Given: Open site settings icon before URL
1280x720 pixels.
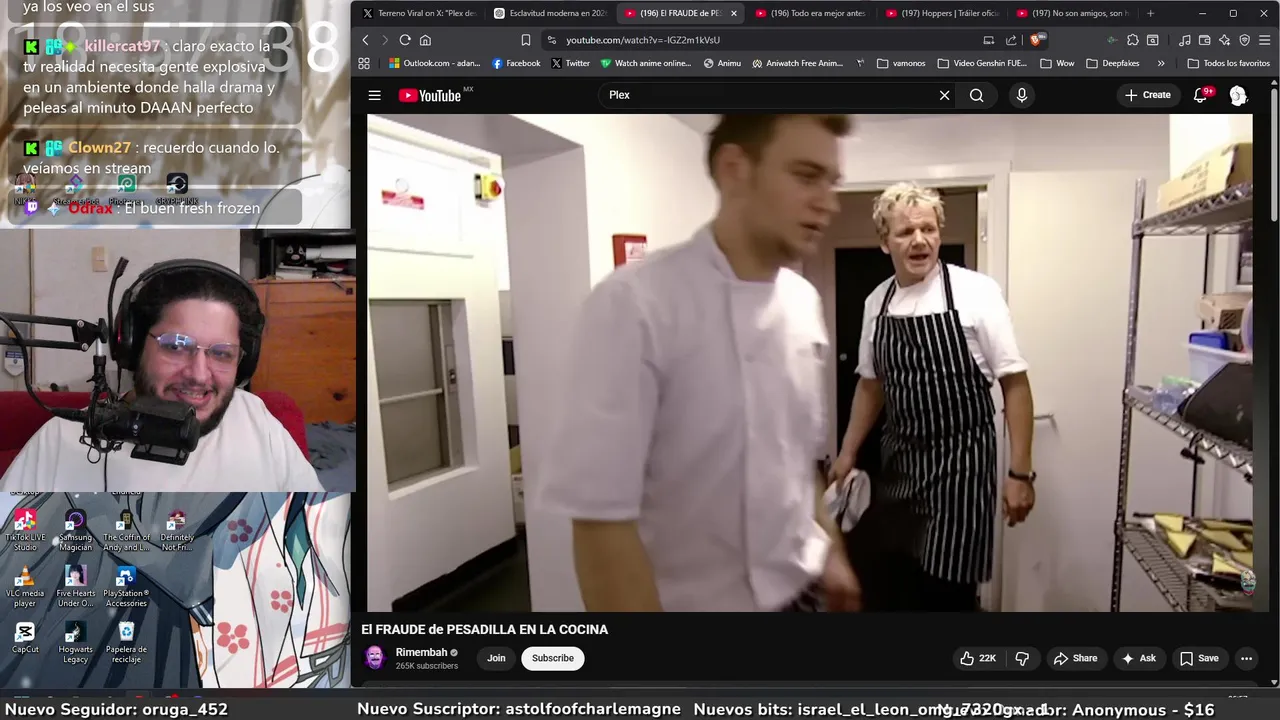Looking at the screenshot, I should click(x=551, y=40).
